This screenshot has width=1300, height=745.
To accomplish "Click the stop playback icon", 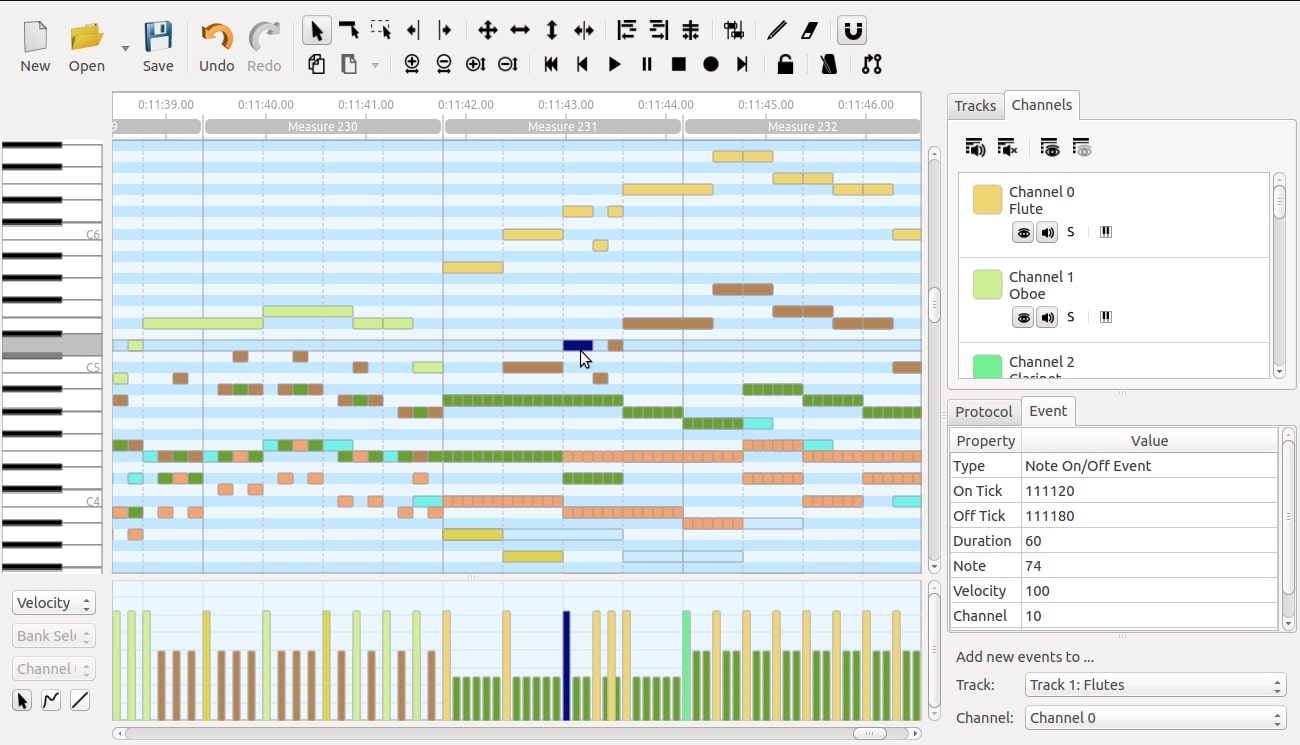I will coord(680,64).
